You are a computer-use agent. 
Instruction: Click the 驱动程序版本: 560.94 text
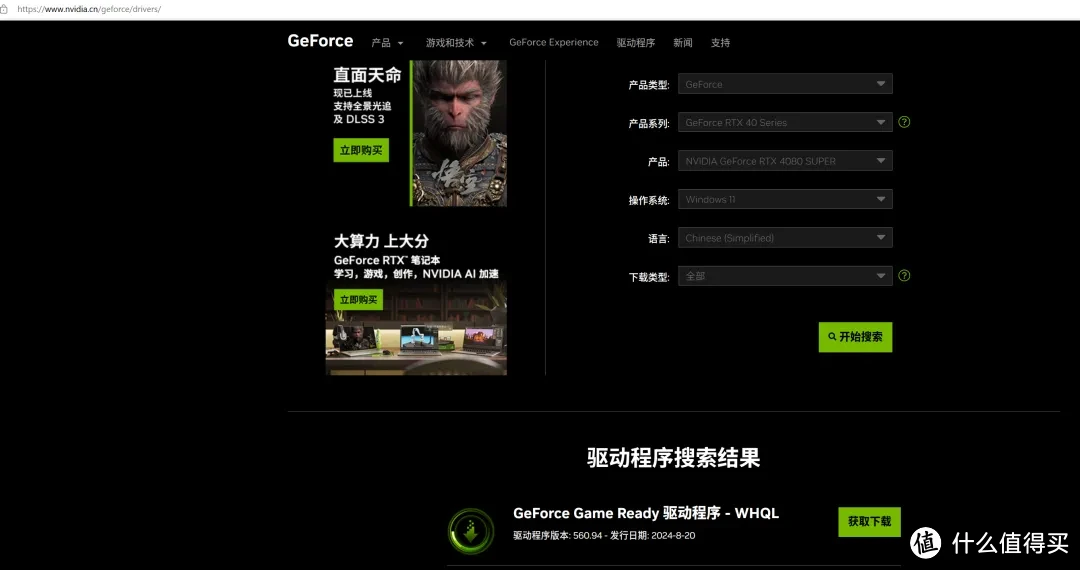[x=558, y=536]
